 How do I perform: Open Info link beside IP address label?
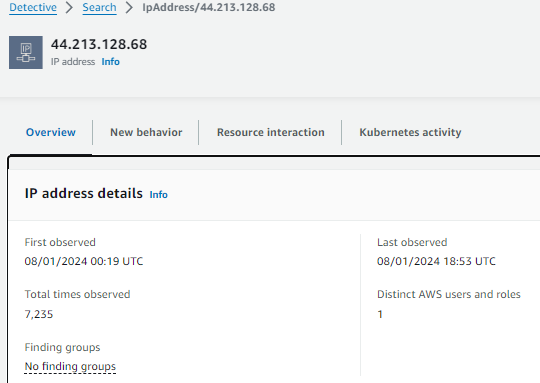coord(111,62)
